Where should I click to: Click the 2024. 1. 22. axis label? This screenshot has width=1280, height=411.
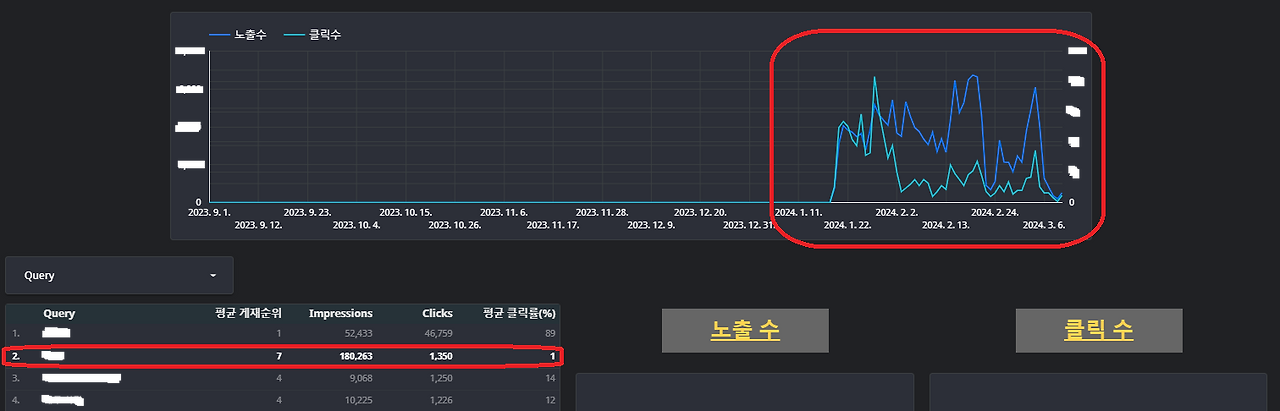click(848, 225)
